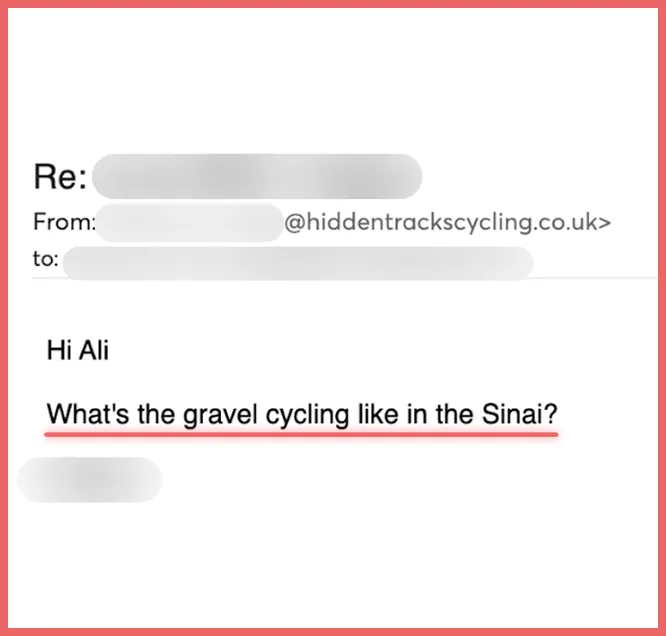Click the "From:" field label
The width and height of the screenshot is (666, 636).
pyautogui.click(x=65, y=222)
